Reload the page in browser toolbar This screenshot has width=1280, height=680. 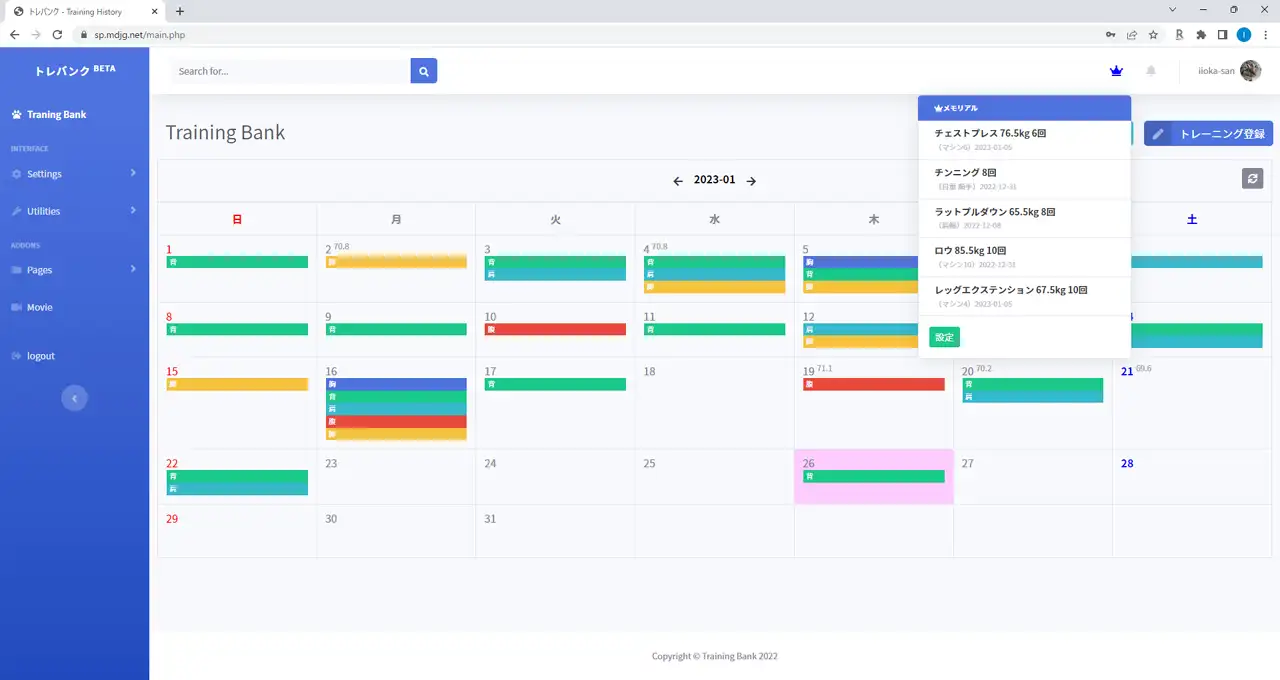pos(57,34)
